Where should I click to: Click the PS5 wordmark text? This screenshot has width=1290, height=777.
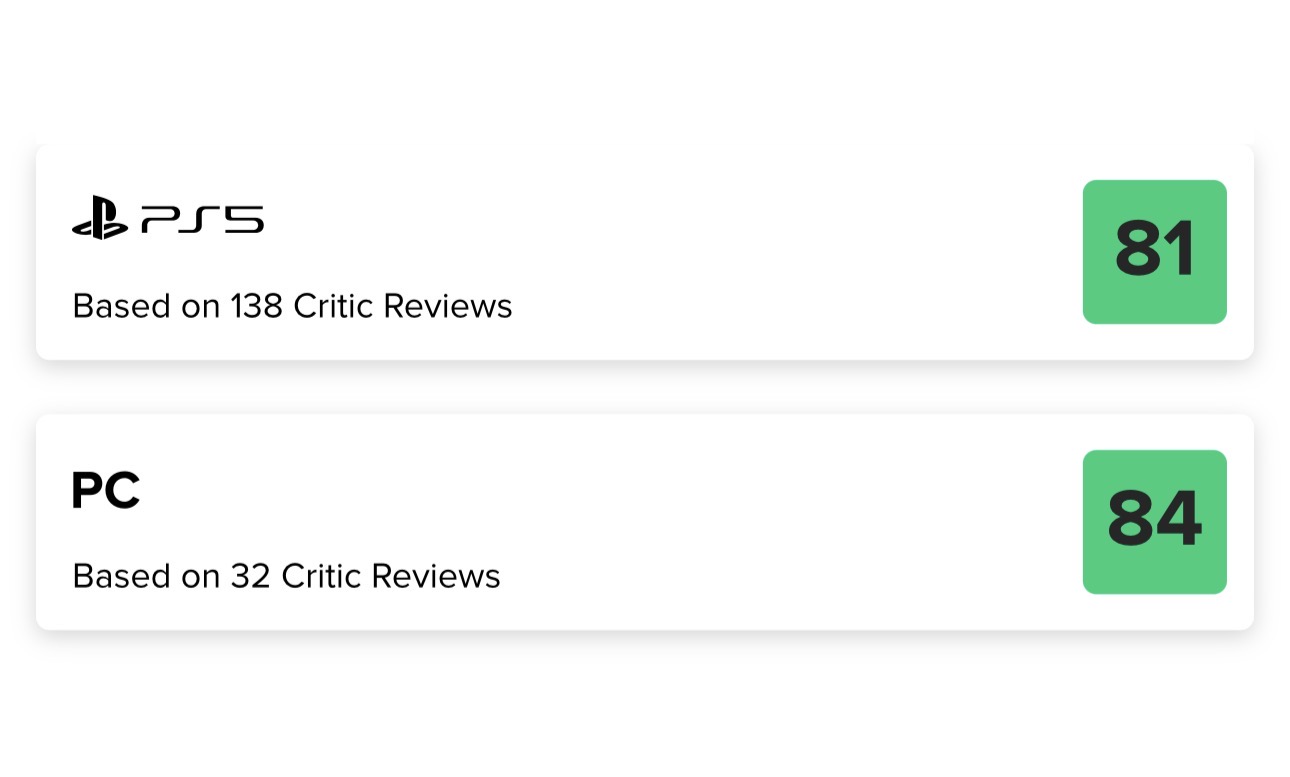coord(203,219)
